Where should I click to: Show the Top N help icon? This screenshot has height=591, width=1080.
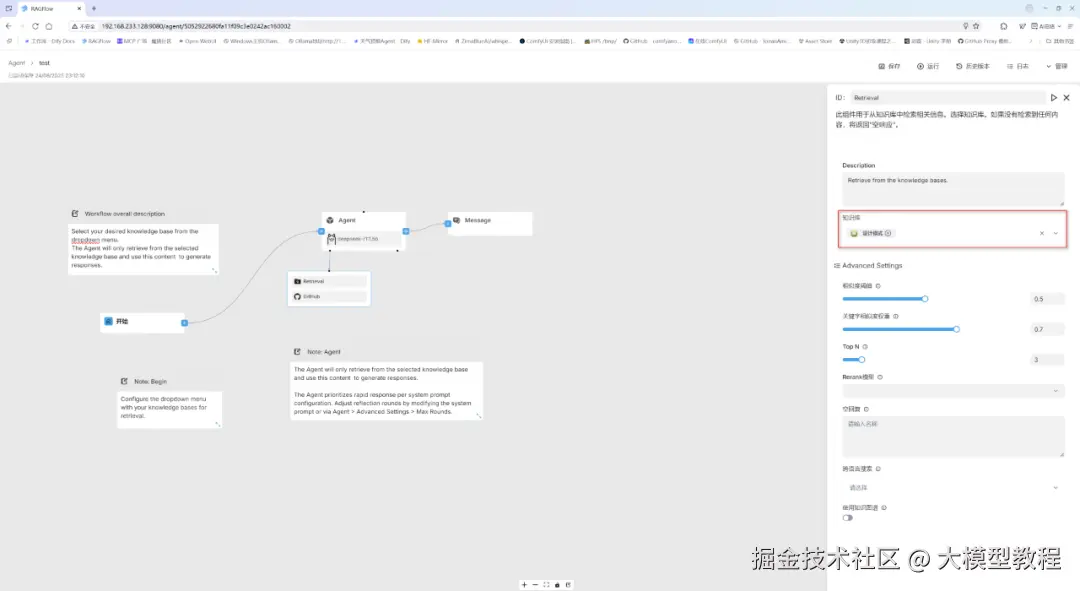point(865,346)
